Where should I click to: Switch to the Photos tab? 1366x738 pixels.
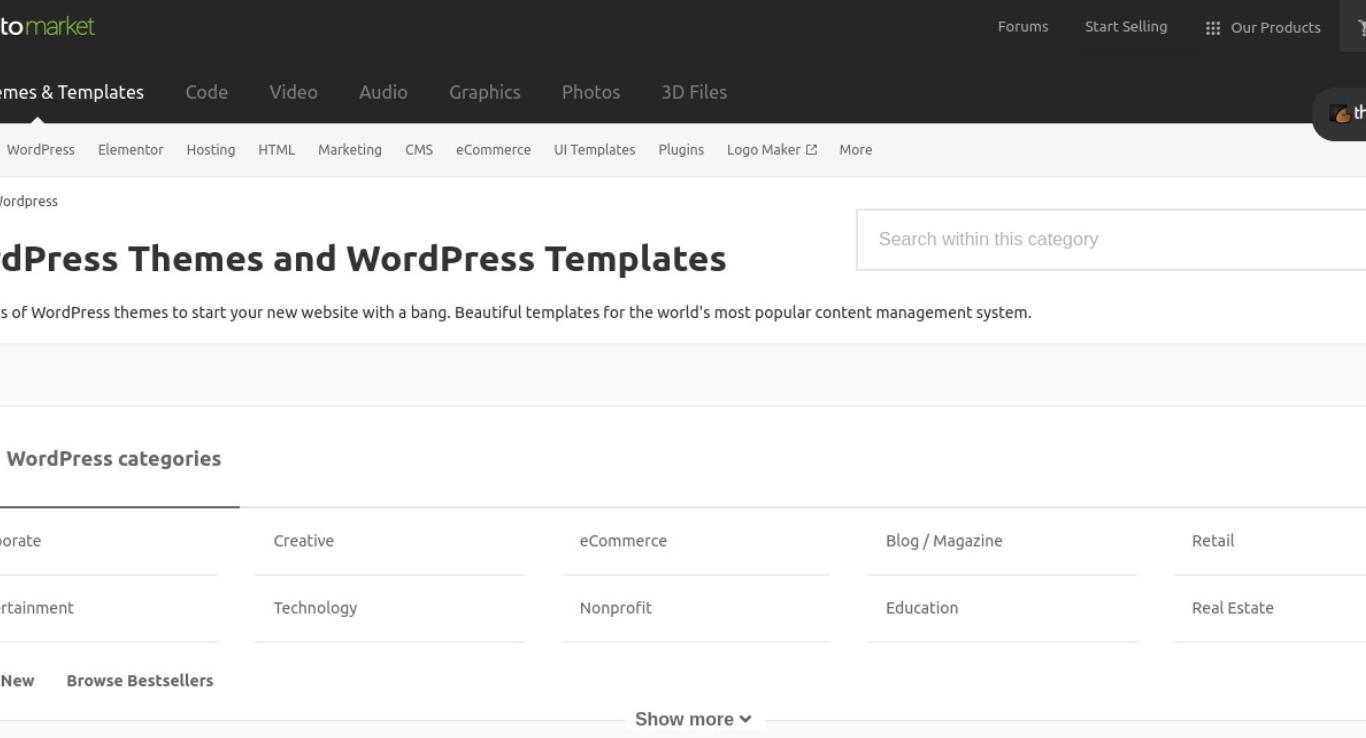[x=591, y=92]
